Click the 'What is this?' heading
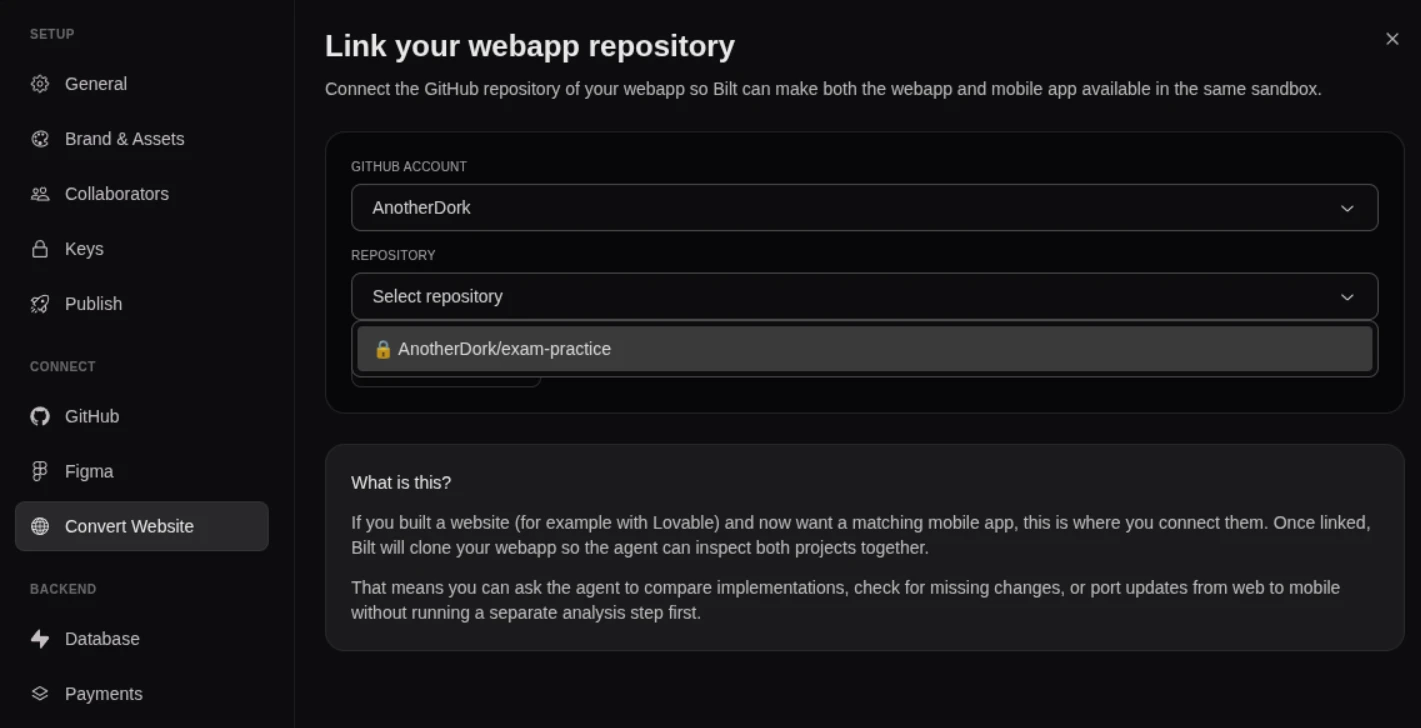 point(401,483)
